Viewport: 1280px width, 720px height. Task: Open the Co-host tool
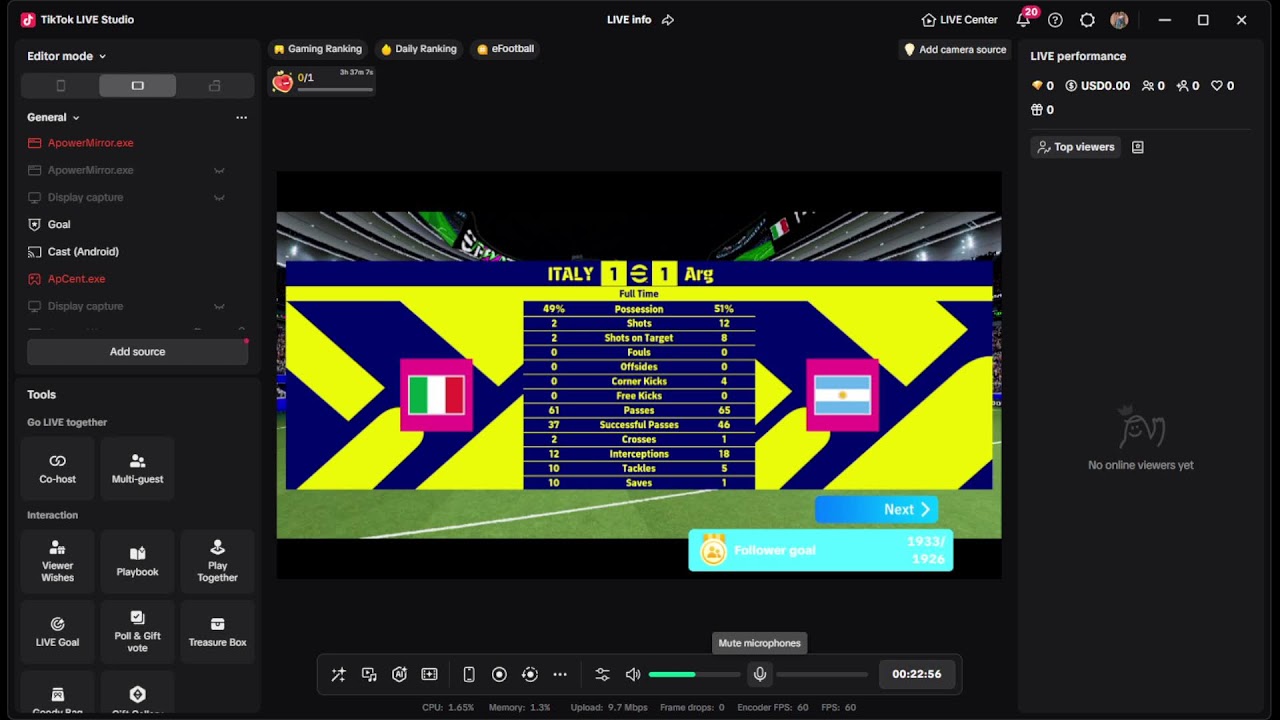[58, 468]
